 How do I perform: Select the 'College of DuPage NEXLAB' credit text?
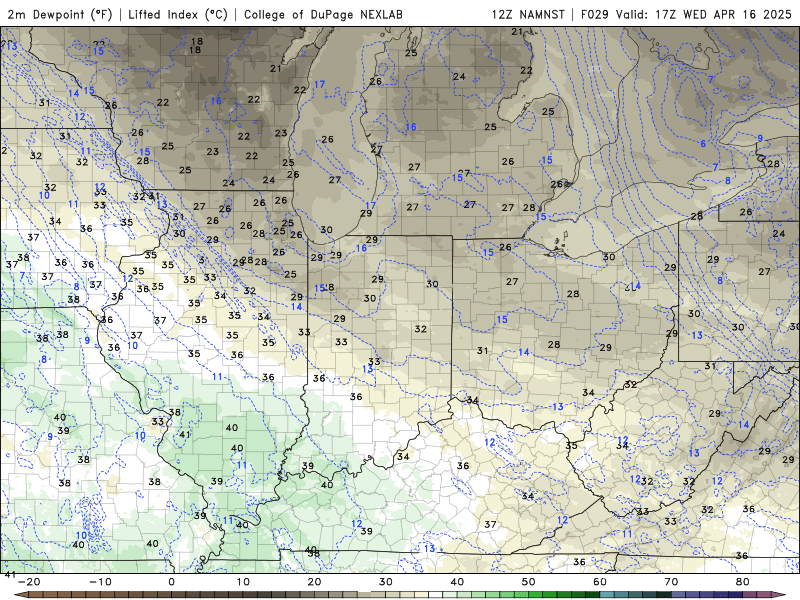[x=323, y=14]
